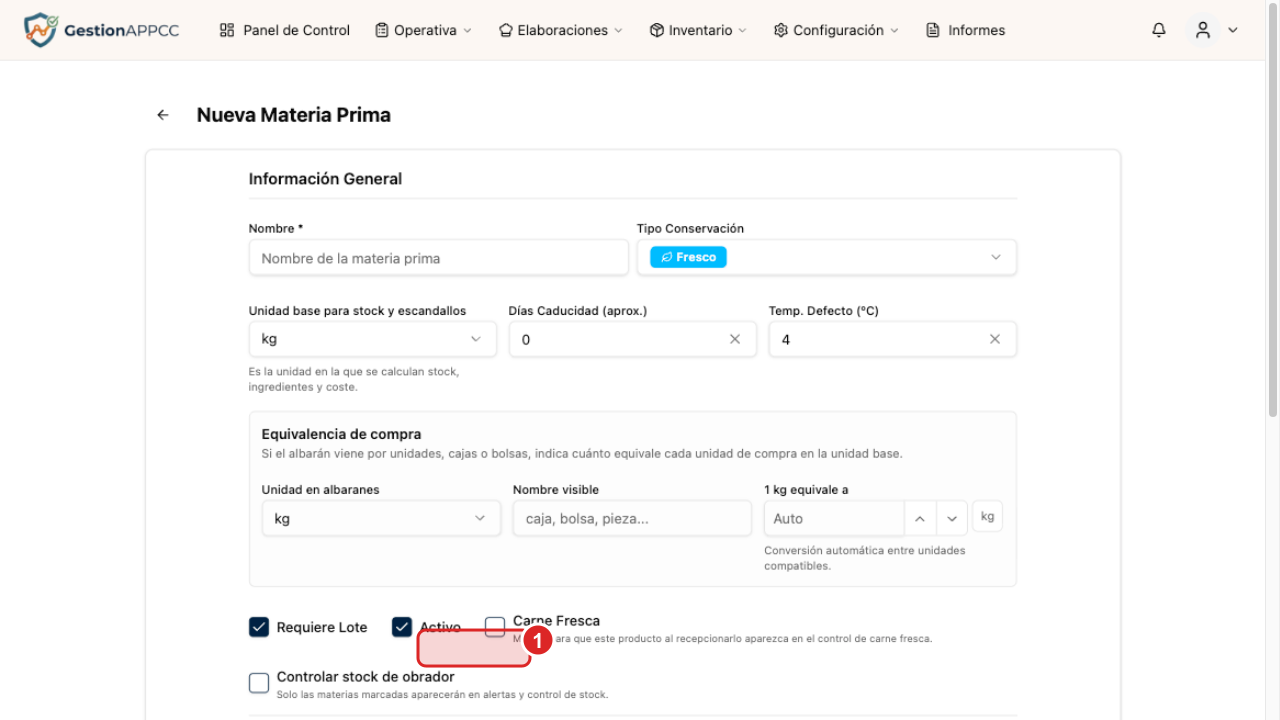Go back using the left arrow
The image size is (1280, 720).
click(163, 115)
